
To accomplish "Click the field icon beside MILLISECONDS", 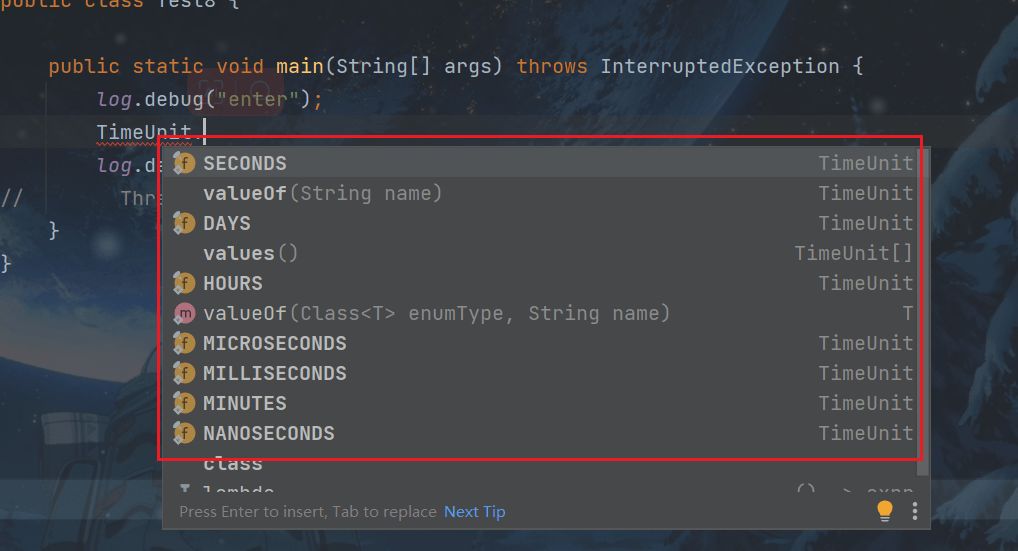I will (x=184, y=373).
